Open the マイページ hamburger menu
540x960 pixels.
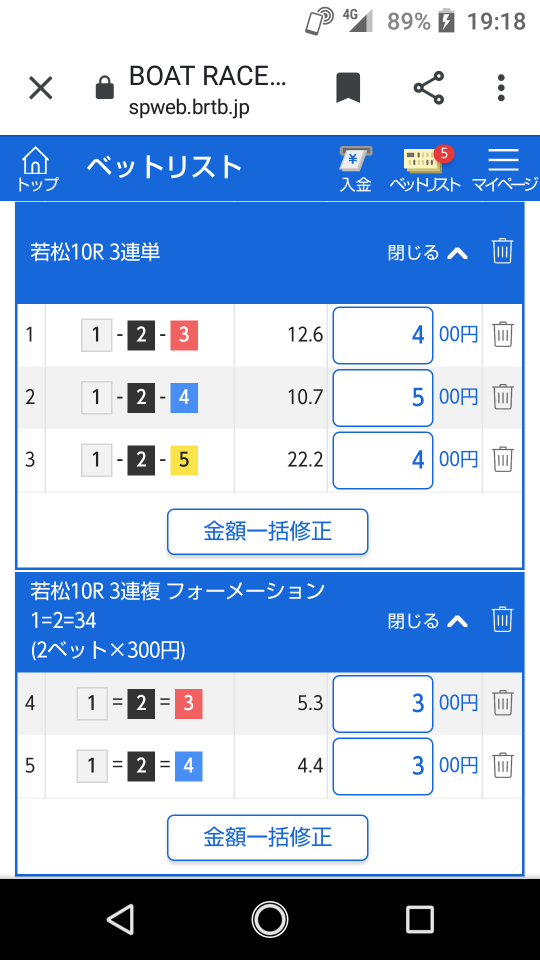pyautogui.click(x=504, y=170)
